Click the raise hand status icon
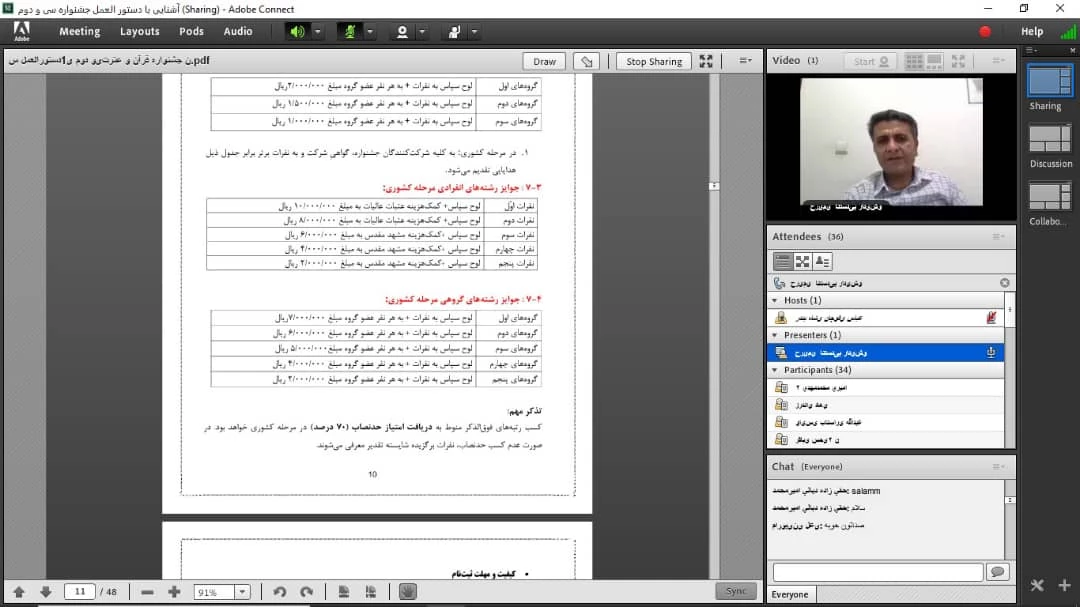 [454, 31]
